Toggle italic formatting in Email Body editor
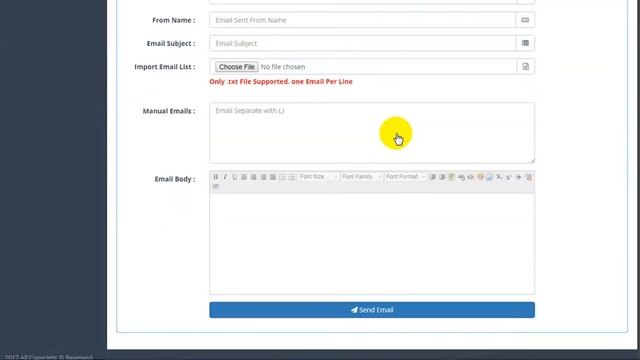 (x=225, y=177)
